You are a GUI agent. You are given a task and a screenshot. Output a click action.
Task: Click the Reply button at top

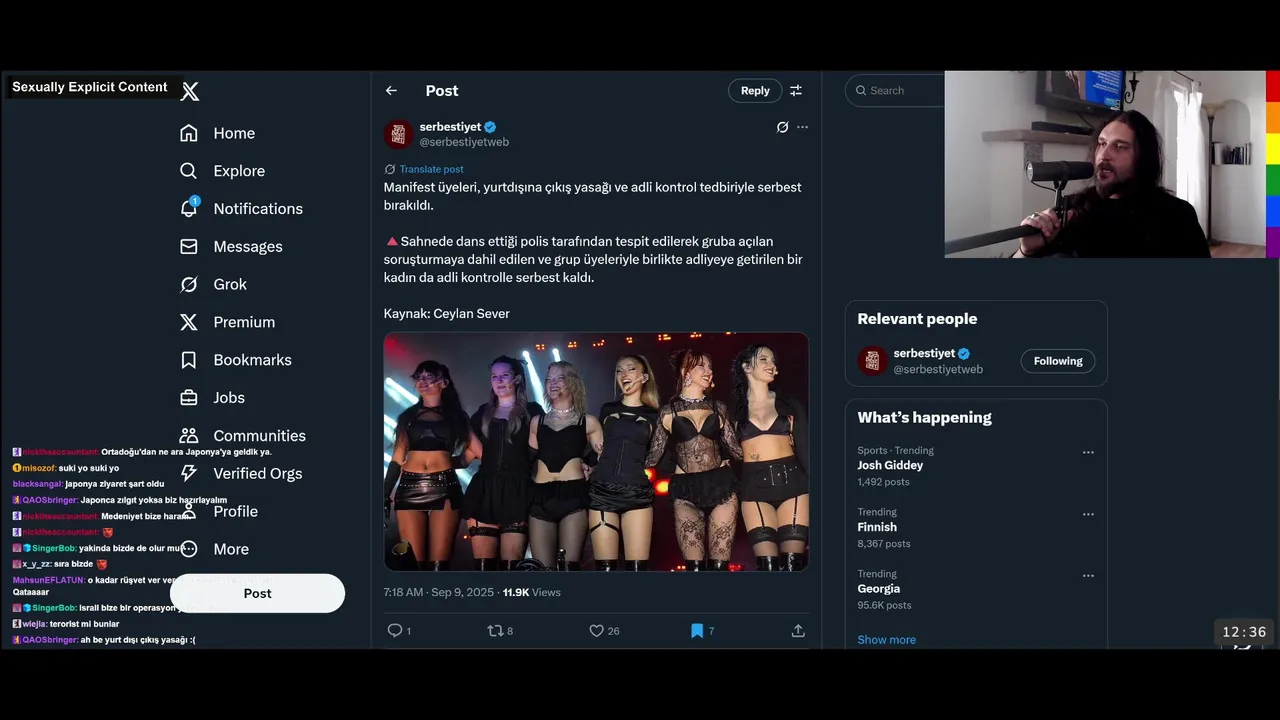coord(755,90)
